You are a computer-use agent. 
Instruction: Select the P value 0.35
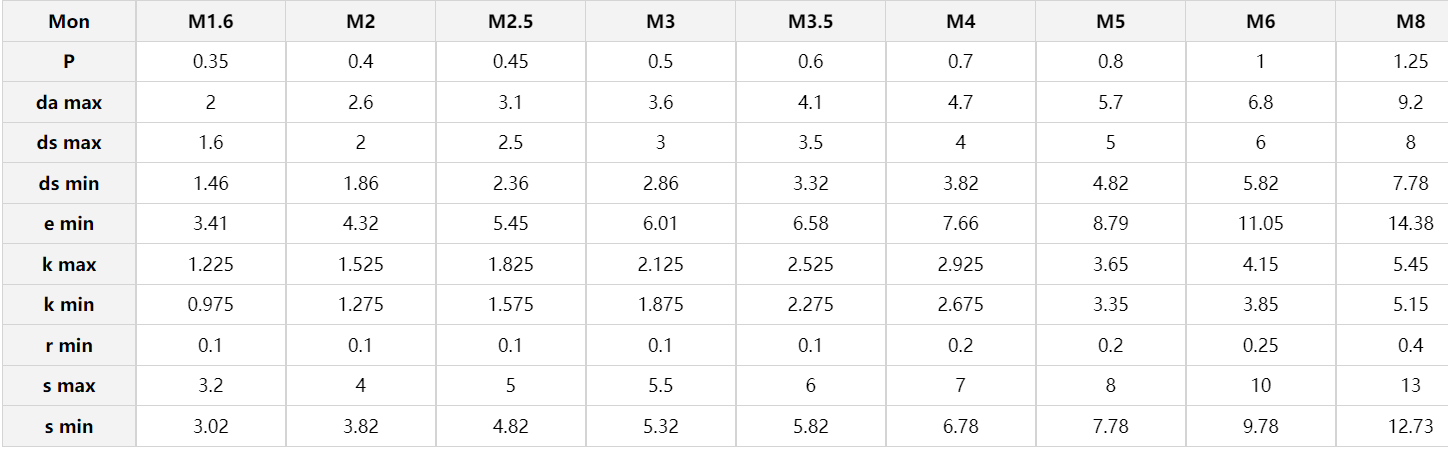[210, 62]
